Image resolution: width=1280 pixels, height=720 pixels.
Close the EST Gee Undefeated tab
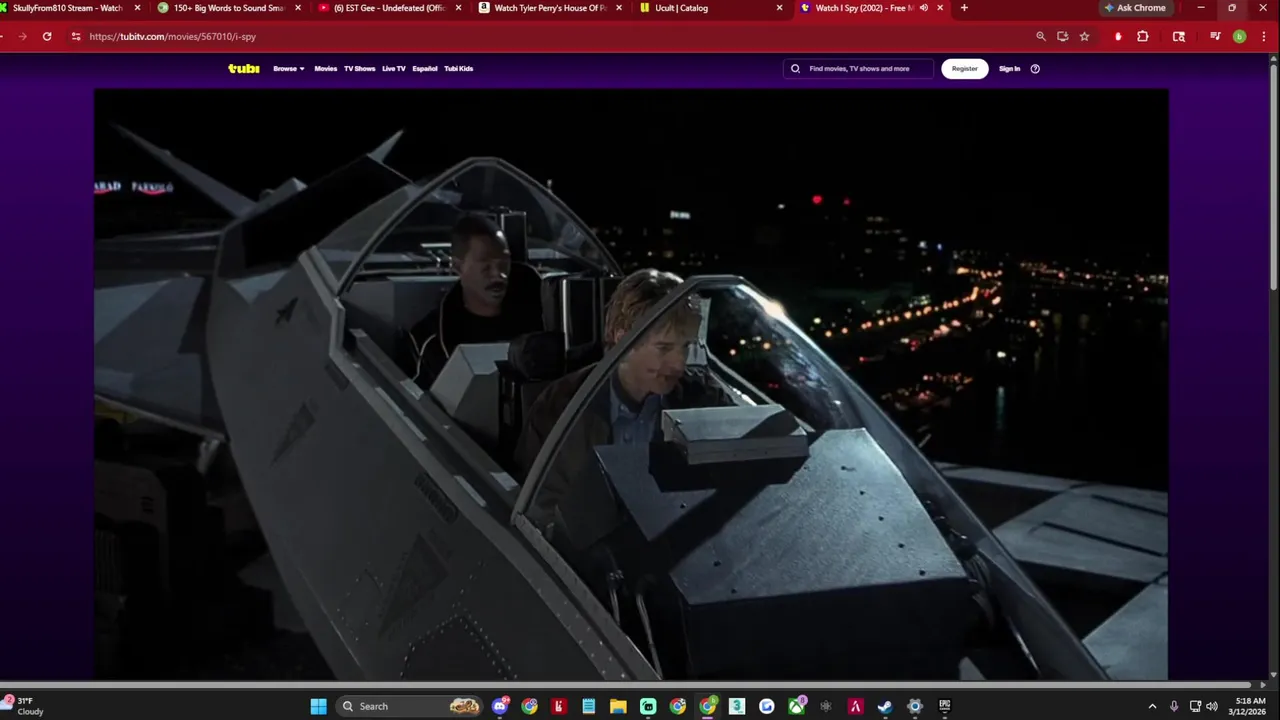click(x=459, y=8)
